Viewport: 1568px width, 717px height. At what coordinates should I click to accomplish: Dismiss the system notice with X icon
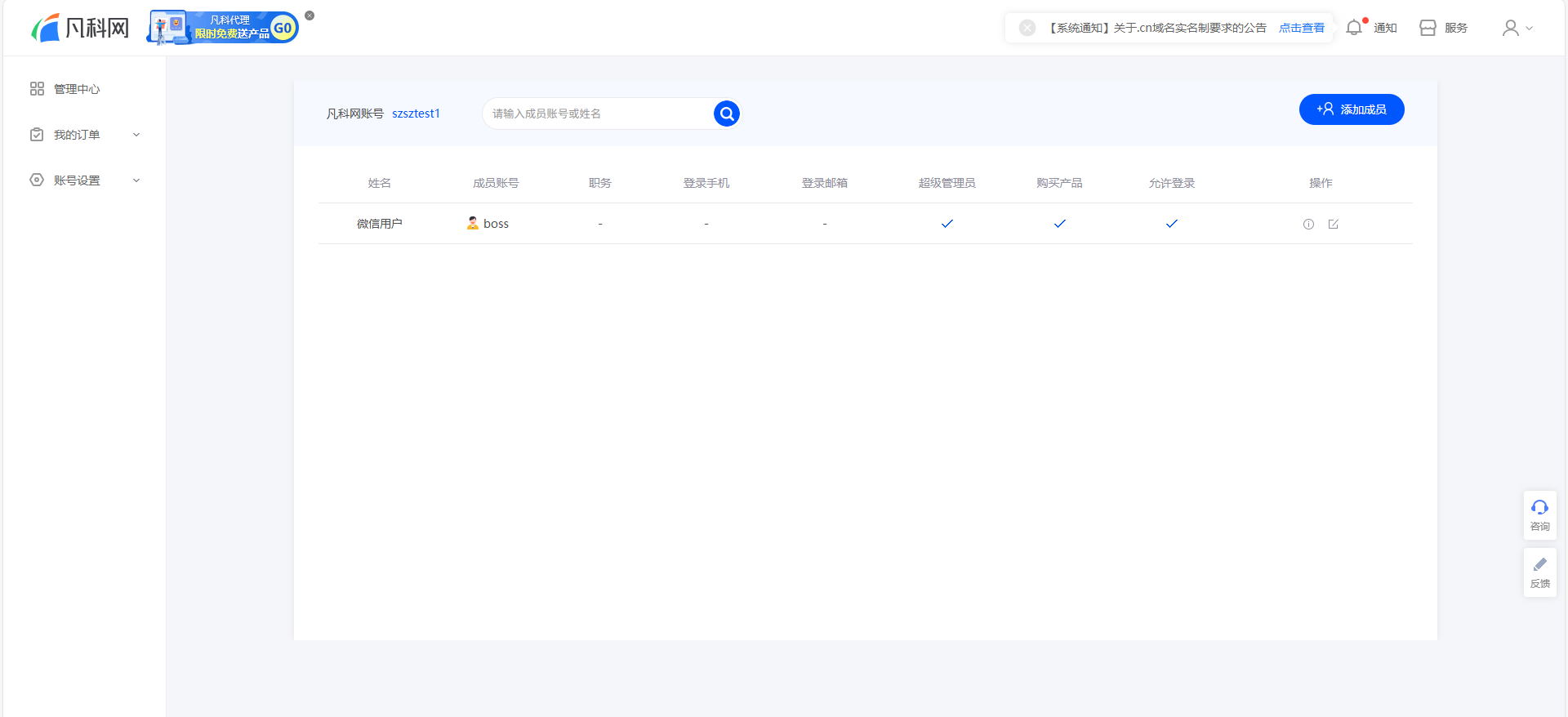pyautogui.click(x=1027, y=28)
